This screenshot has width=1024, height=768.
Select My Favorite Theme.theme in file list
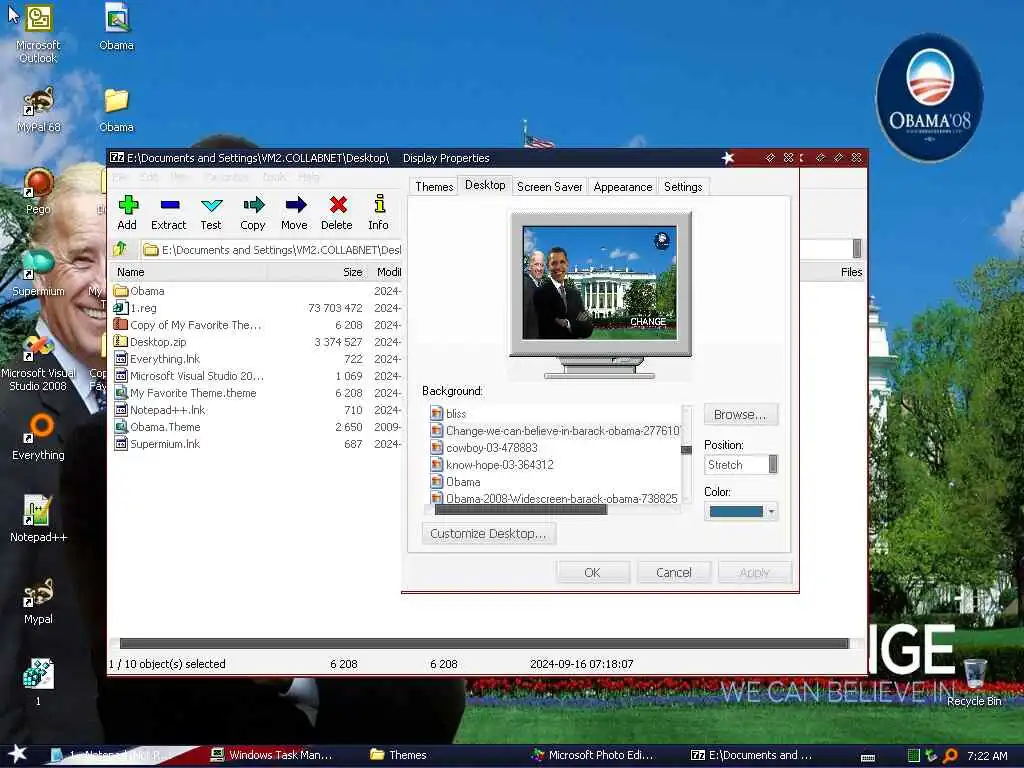click(x=257, y=393)
